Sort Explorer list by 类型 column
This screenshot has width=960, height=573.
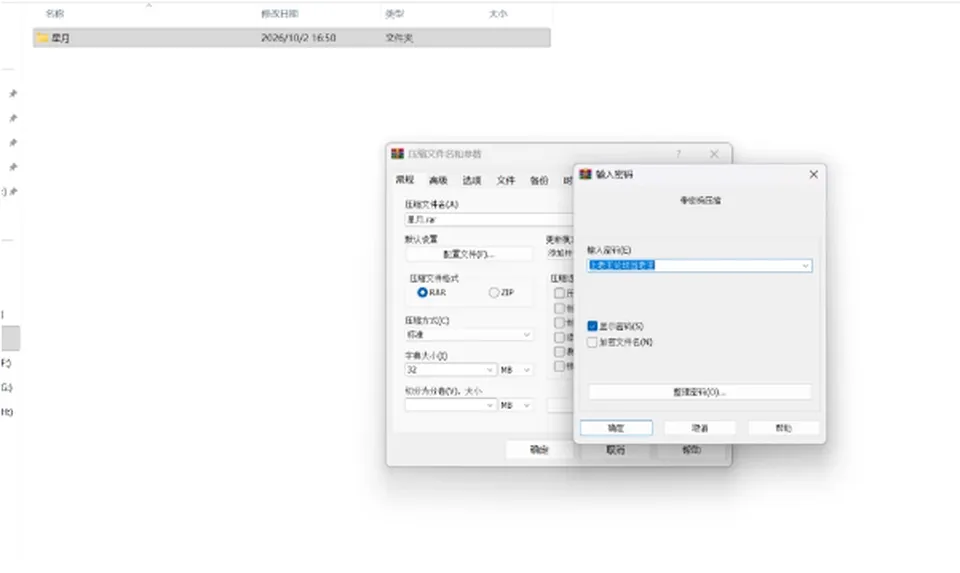(394, 13)
